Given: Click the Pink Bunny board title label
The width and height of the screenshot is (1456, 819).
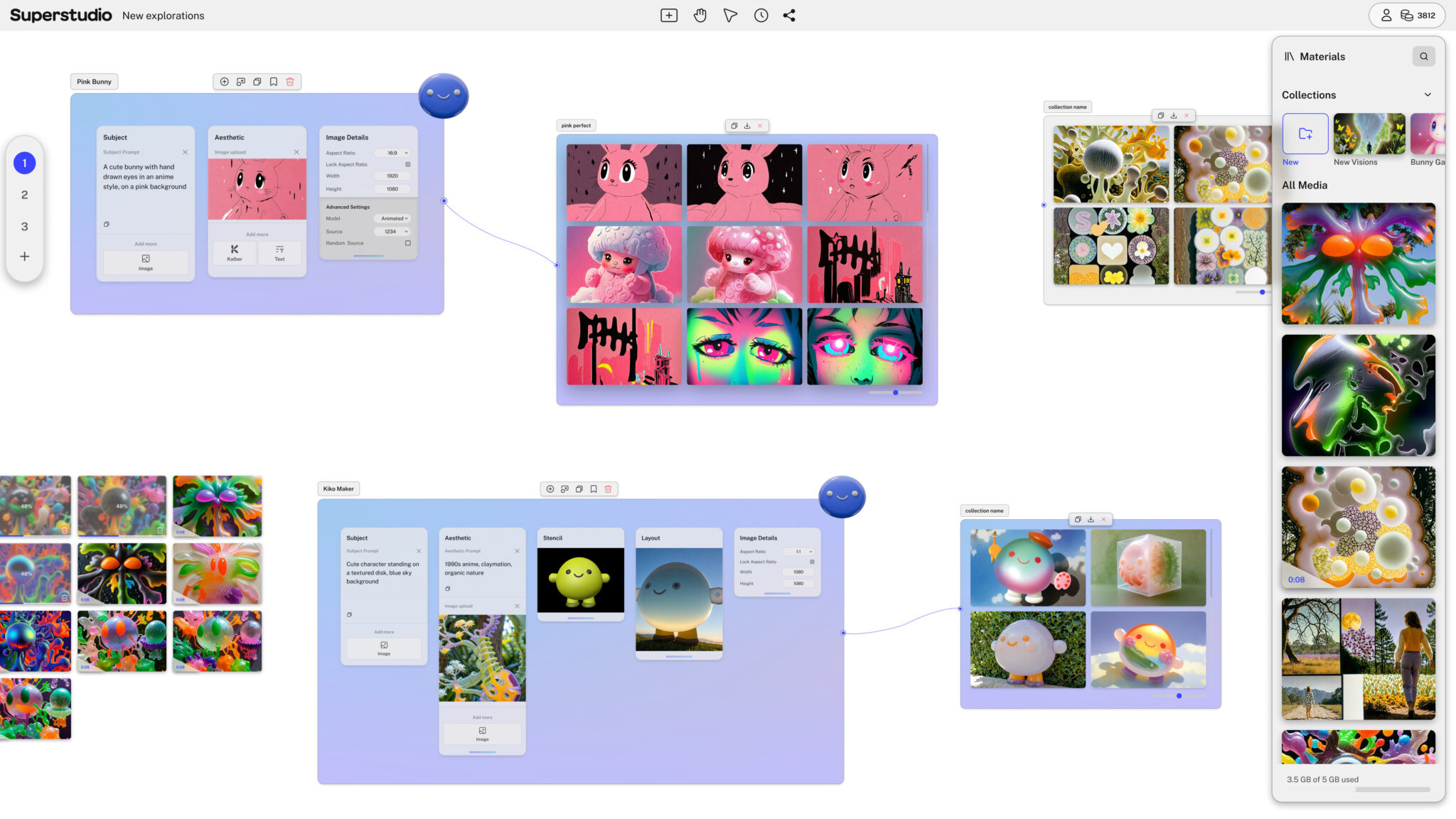Looking at the screenshot, I should (93, 81).
